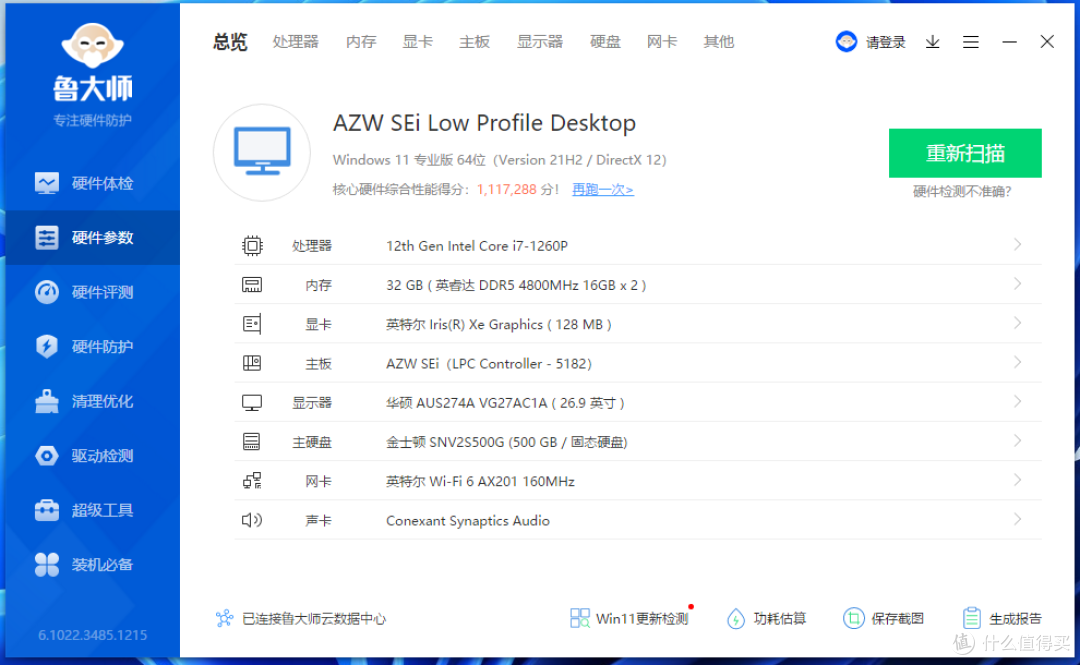
Task: Open 硬件体检 in the sidebar
Action: (x=92, y=183)
